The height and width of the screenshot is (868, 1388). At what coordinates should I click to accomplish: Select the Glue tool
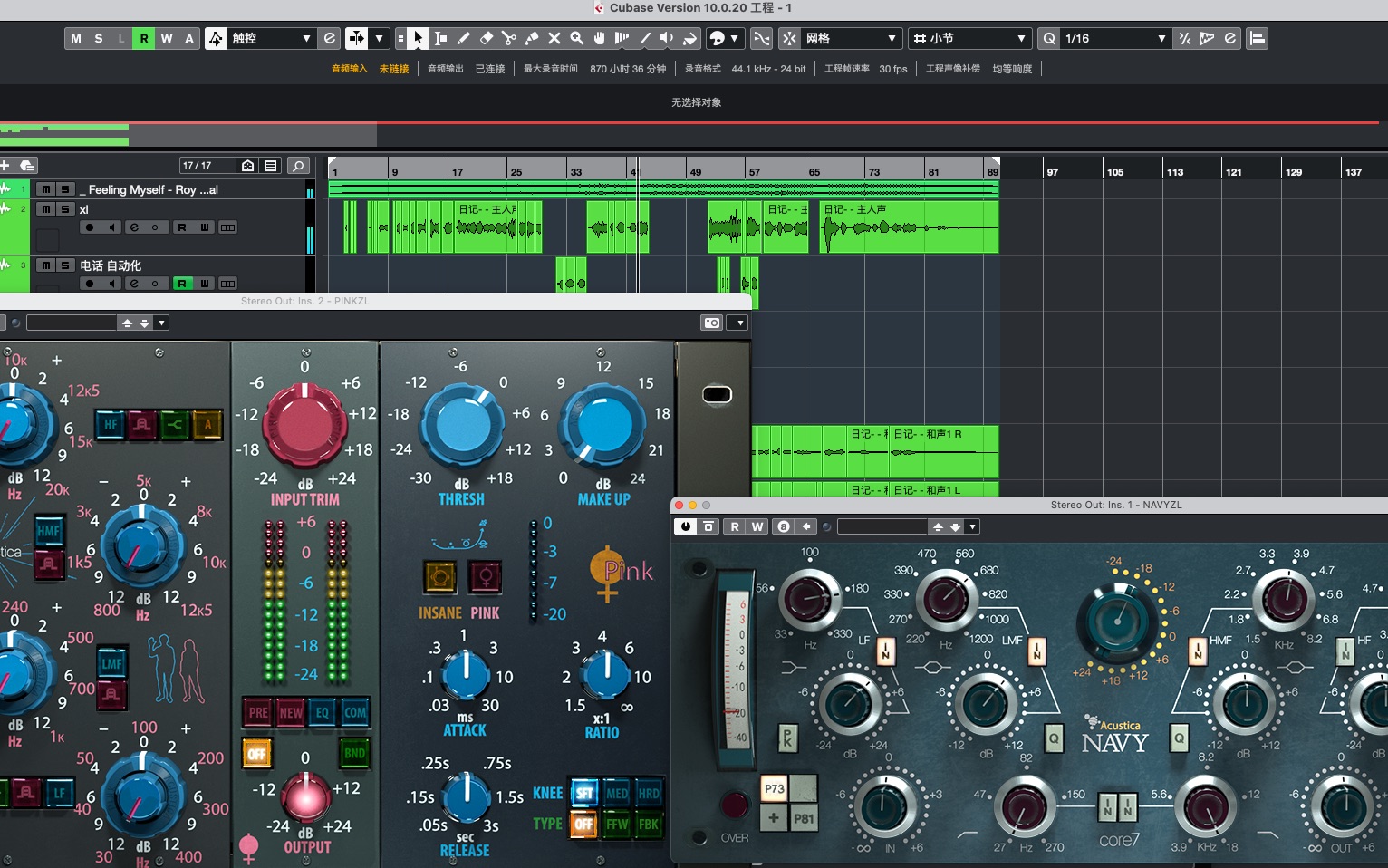(x=532, y=38)
